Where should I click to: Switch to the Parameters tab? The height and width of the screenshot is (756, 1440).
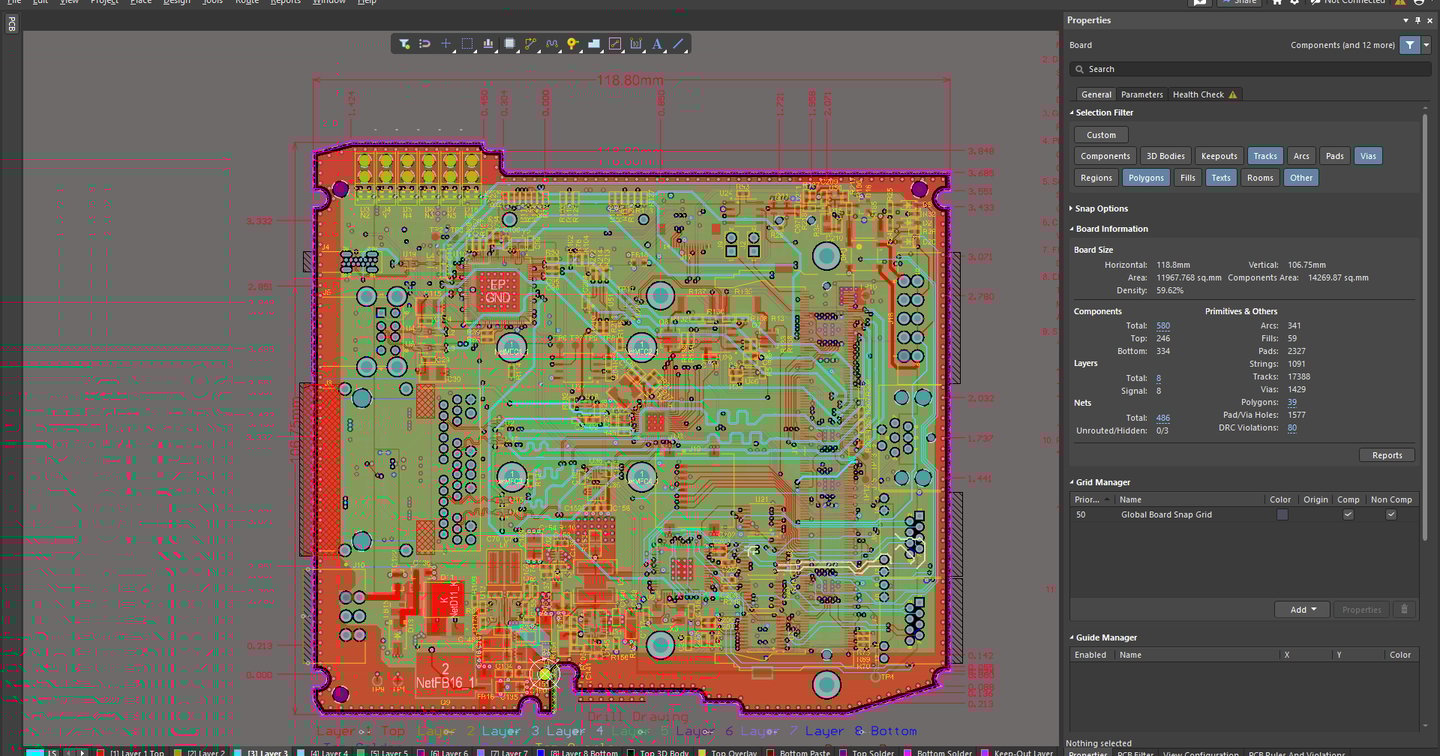[x=1141, y=94]
